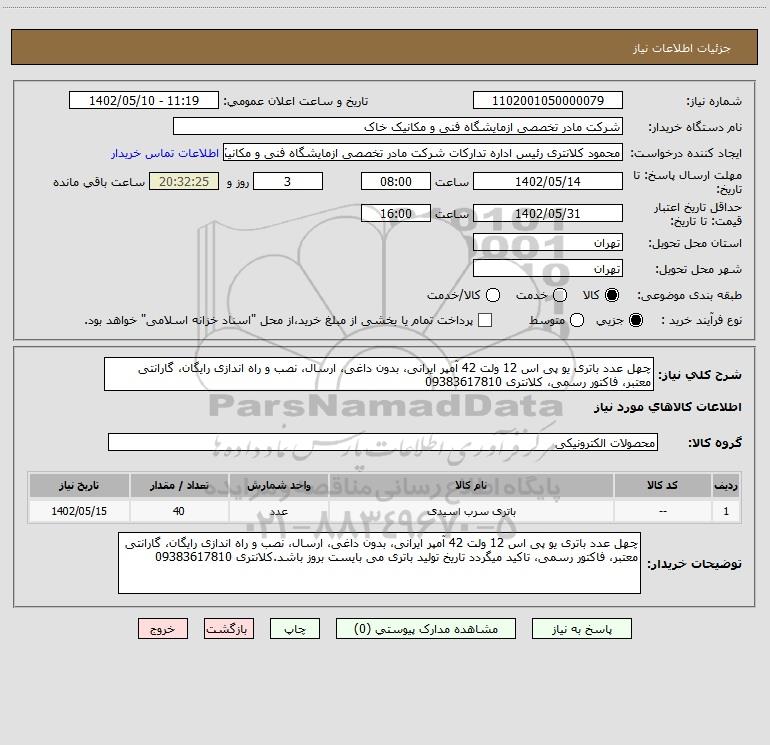The width and height of the screenshot is (770, 745).
Task: Select the کالا/خدمت radio button
Action: click(493, 295)
